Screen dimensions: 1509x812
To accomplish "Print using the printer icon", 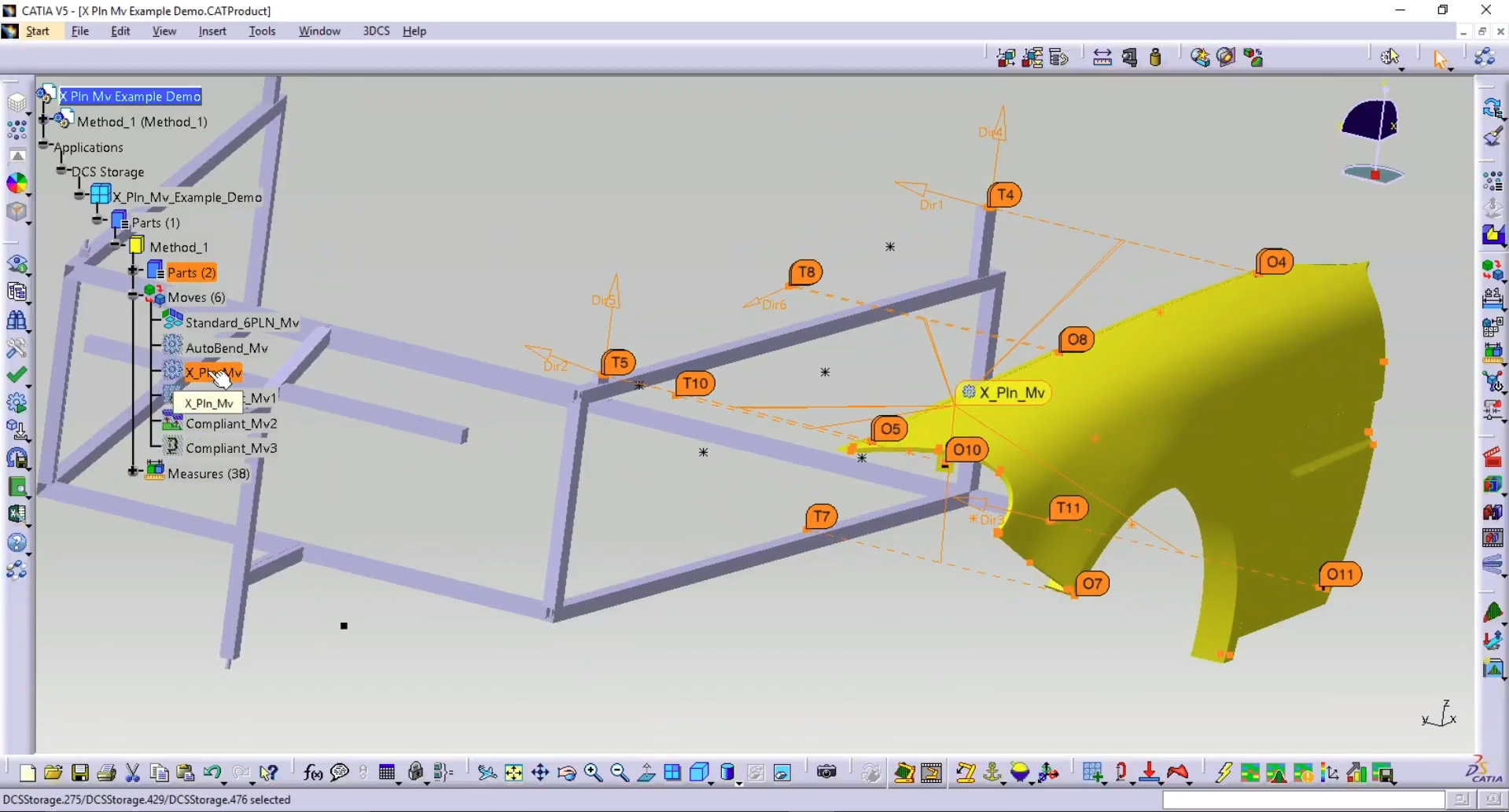I will pos(106,773).
